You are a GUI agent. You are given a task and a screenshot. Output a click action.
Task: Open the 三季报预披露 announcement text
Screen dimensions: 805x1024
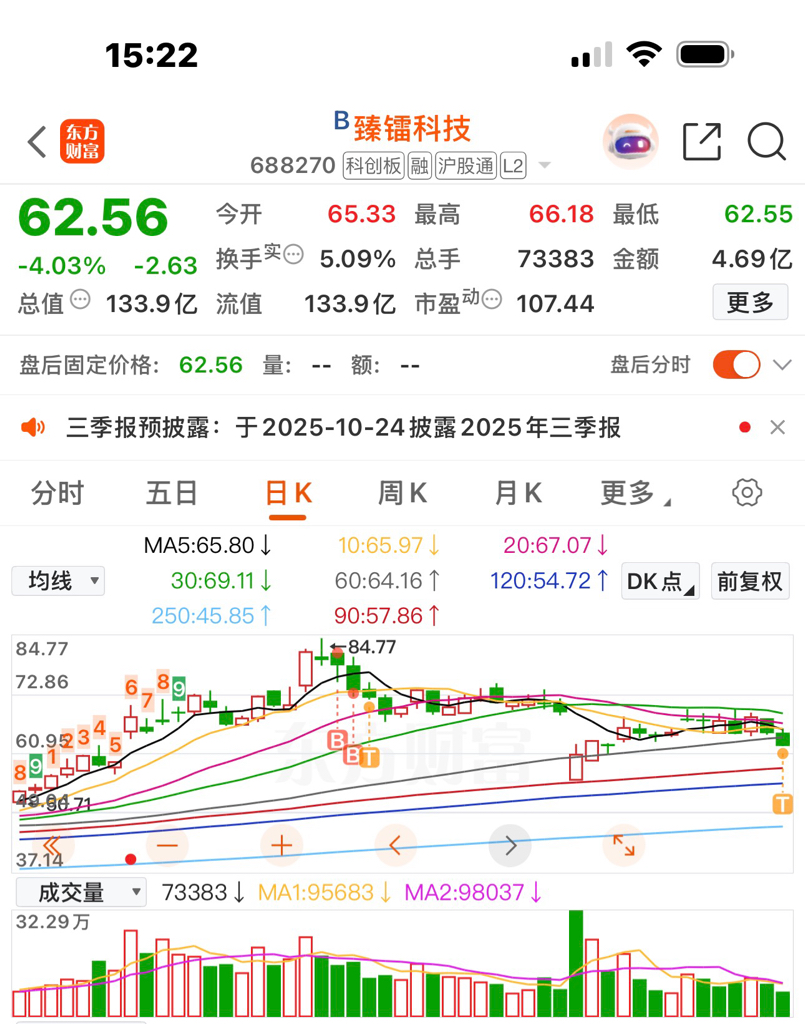343,428
